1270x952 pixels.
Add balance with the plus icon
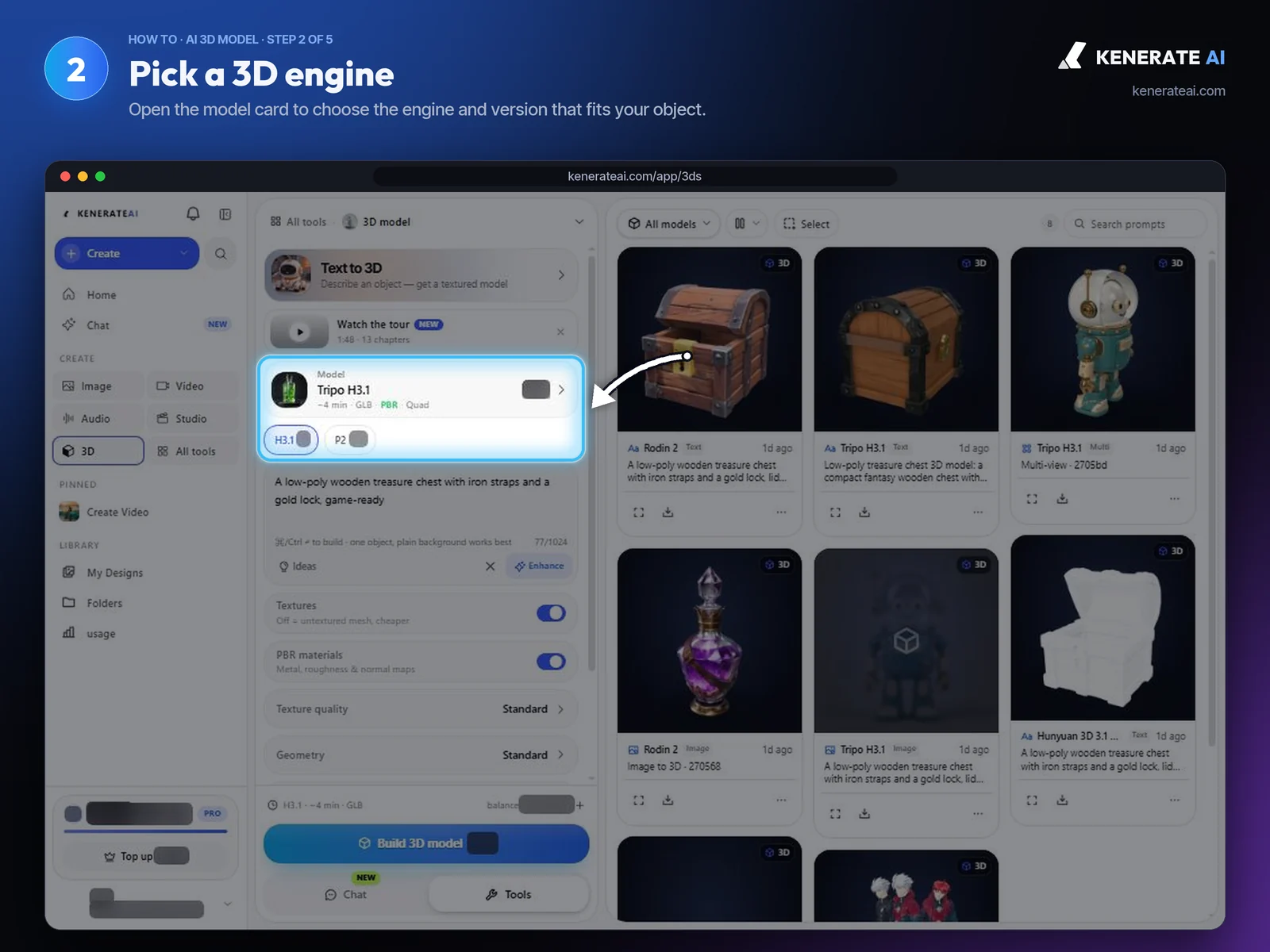pos(580,805)
